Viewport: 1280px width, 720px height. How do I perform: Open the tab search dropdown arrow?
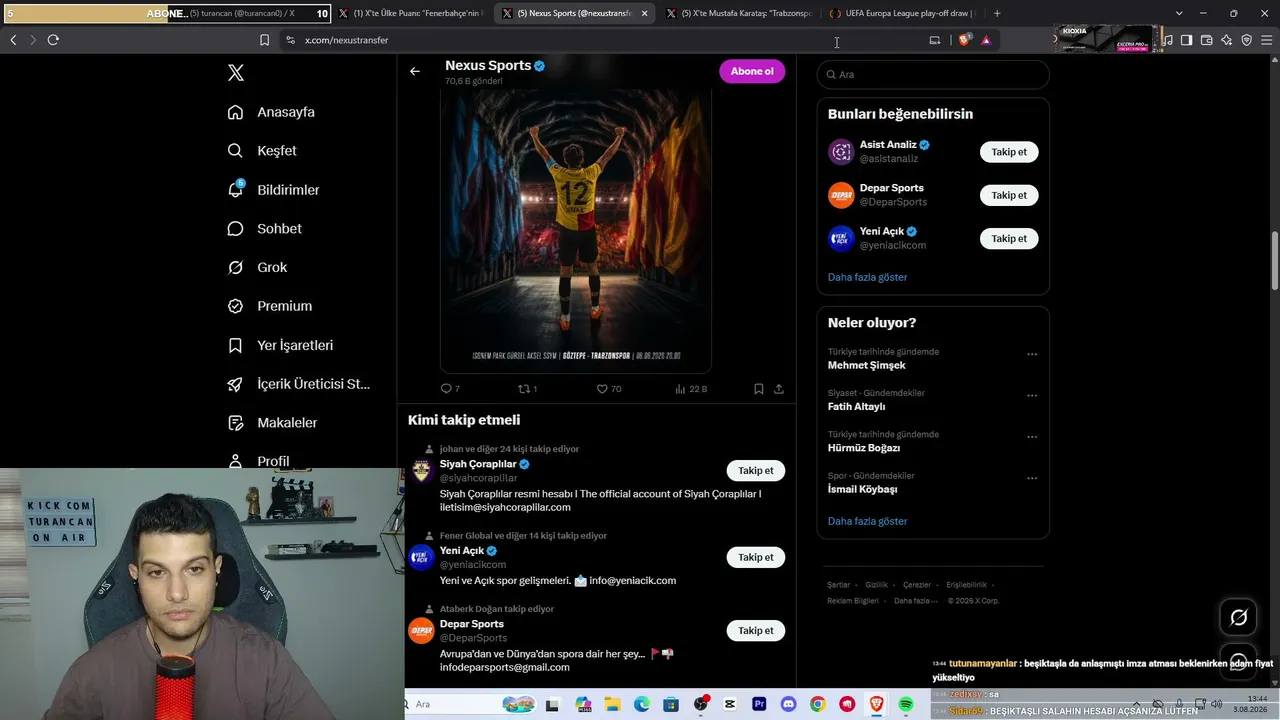click(x=1179, y=13)
